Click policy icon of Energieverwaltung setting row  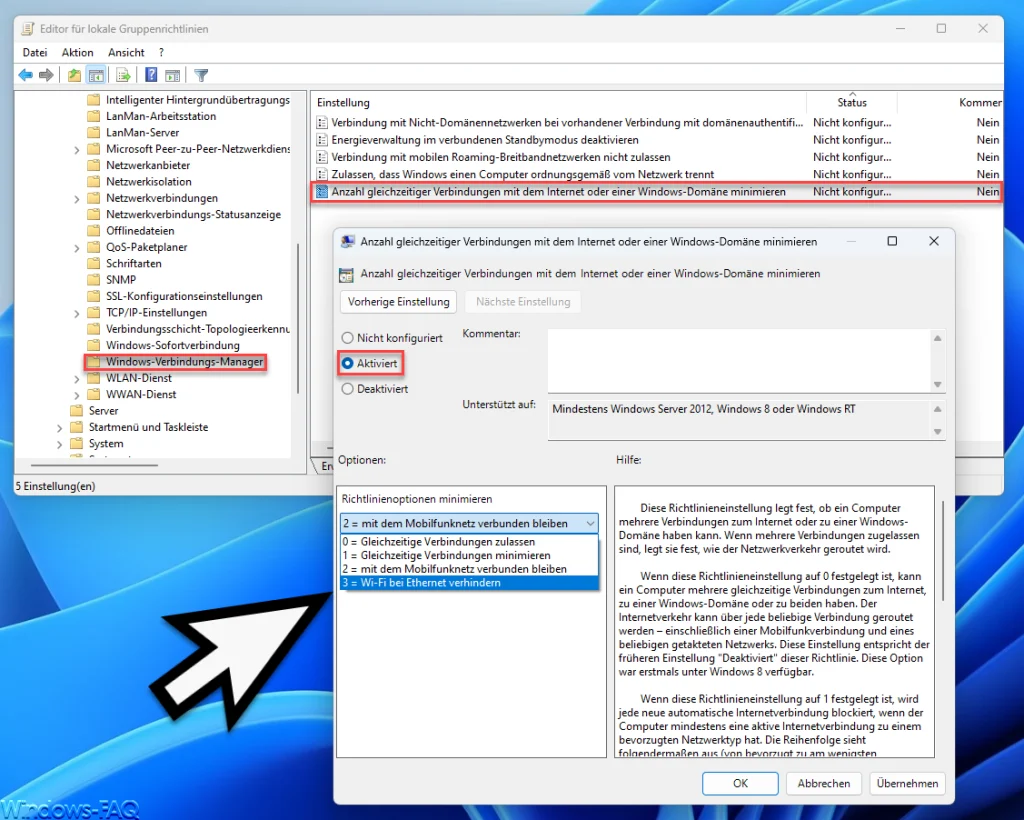(x=321, y=140)
